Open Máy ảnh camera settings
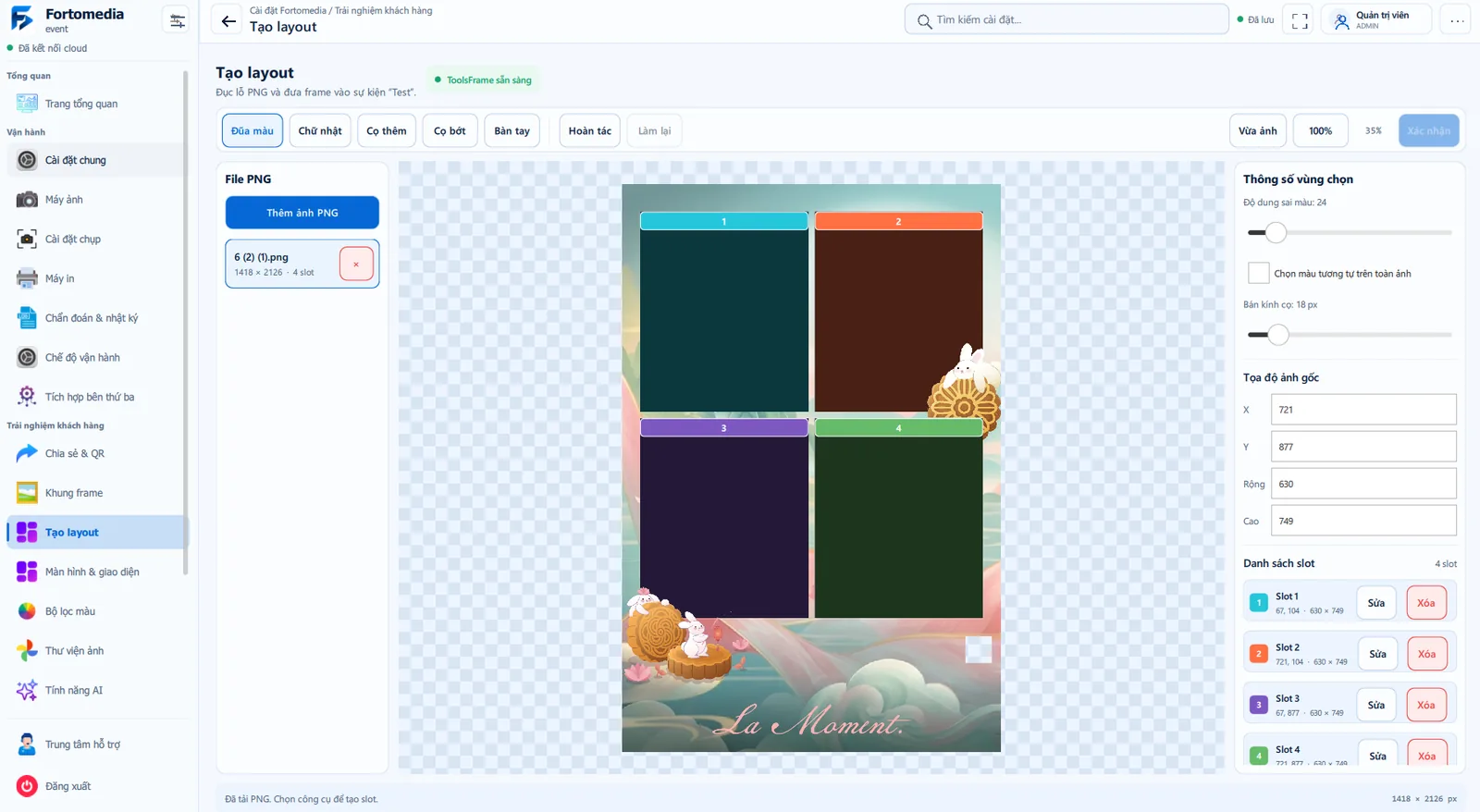 96,200
